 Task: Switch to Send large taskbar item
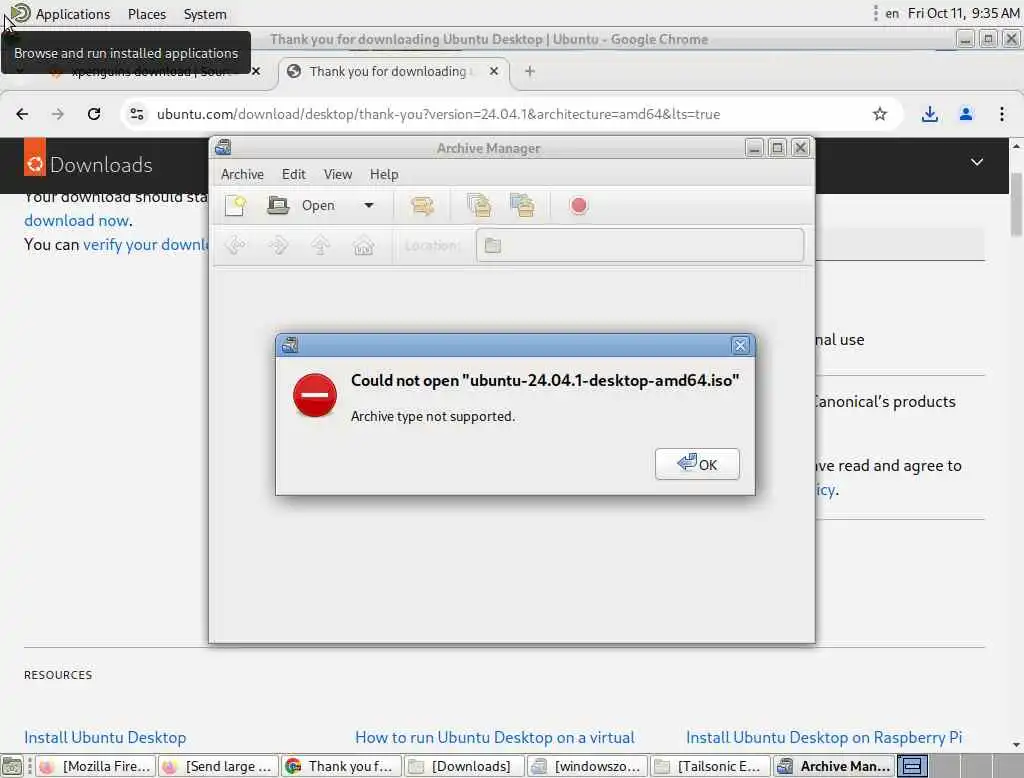(218, 766)
